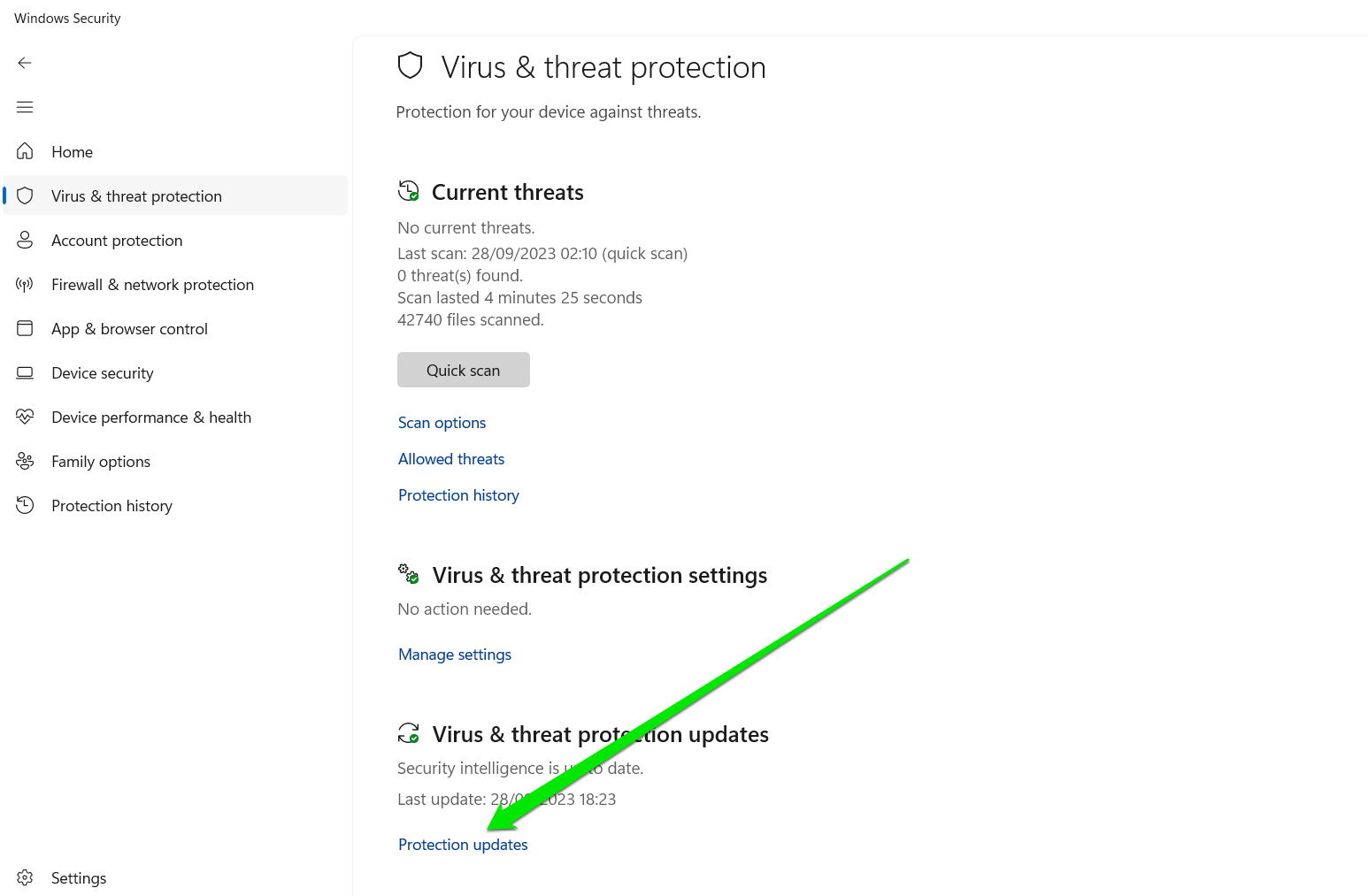Click the Device security laptop icon
This screenshot has width=1368, height=896.
click(25, 372)
